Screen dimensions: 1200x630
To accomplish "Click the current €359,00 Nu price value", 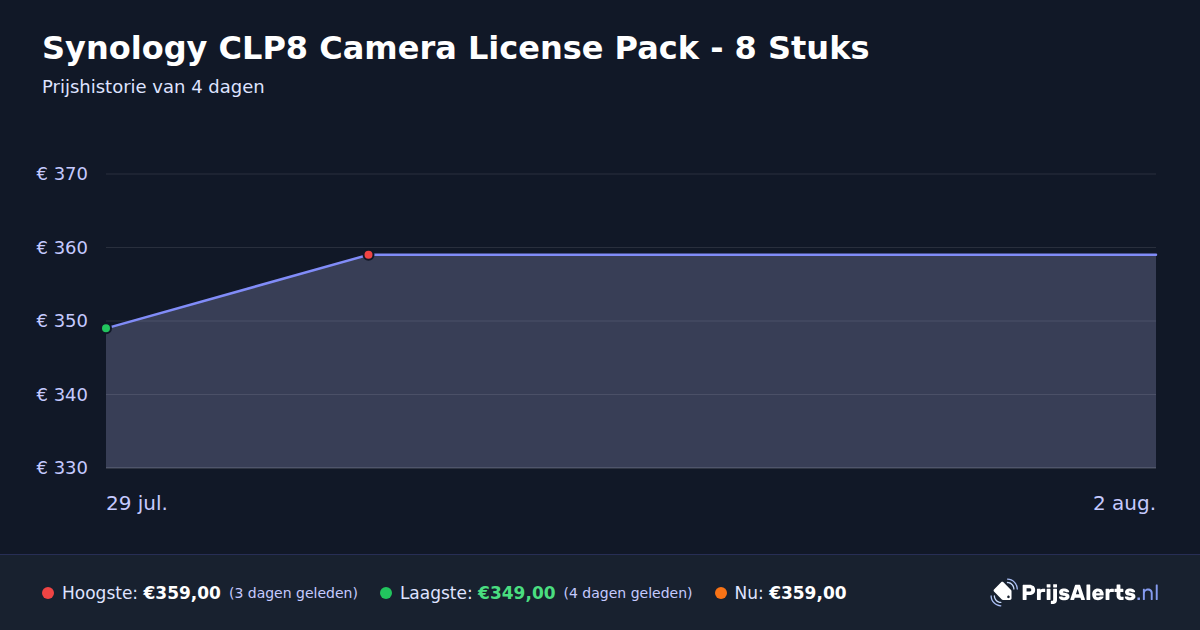I will [x=807, y=593].
